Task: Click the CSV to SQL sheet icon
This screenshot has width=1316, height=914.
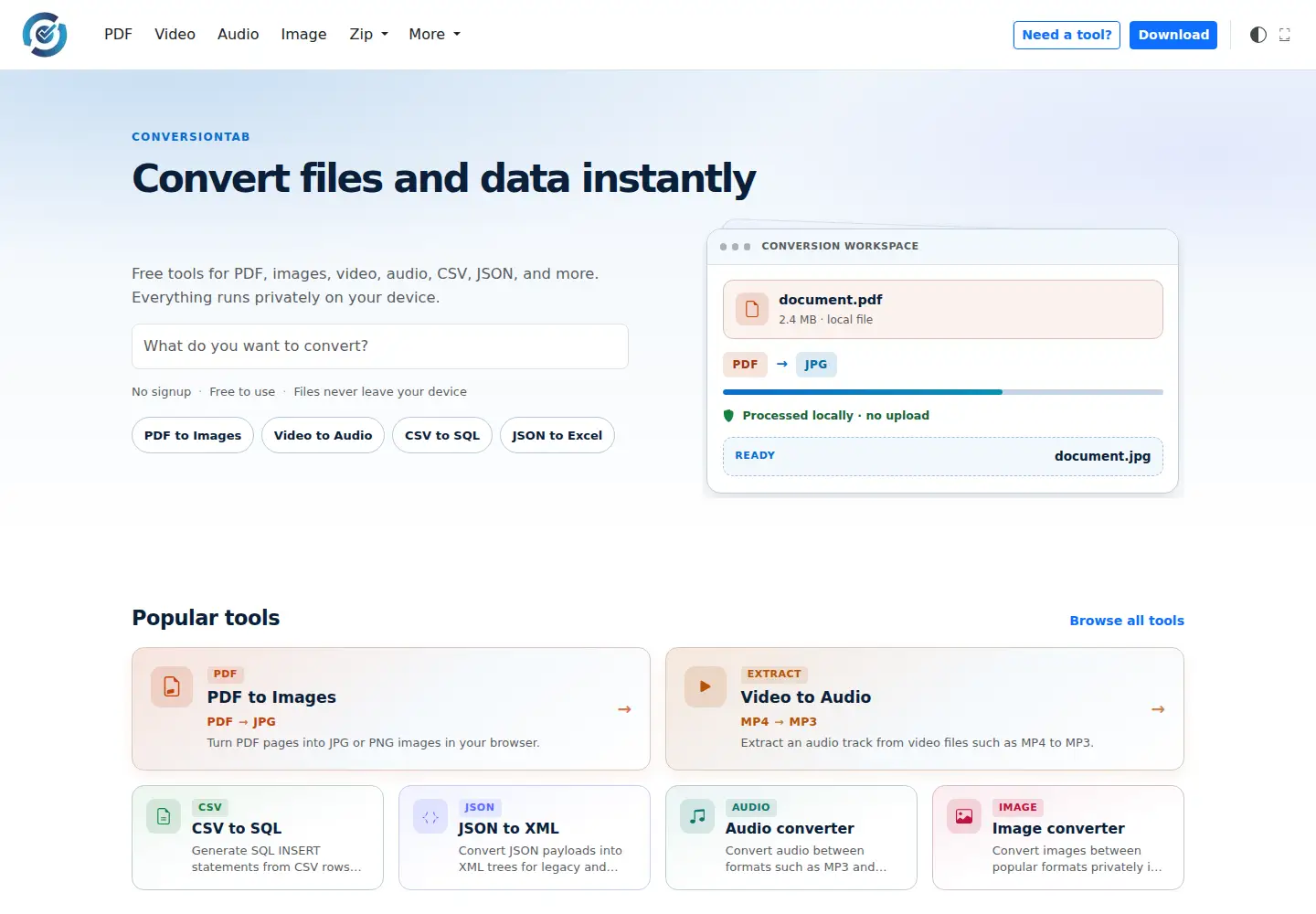Action: [164, 816]
